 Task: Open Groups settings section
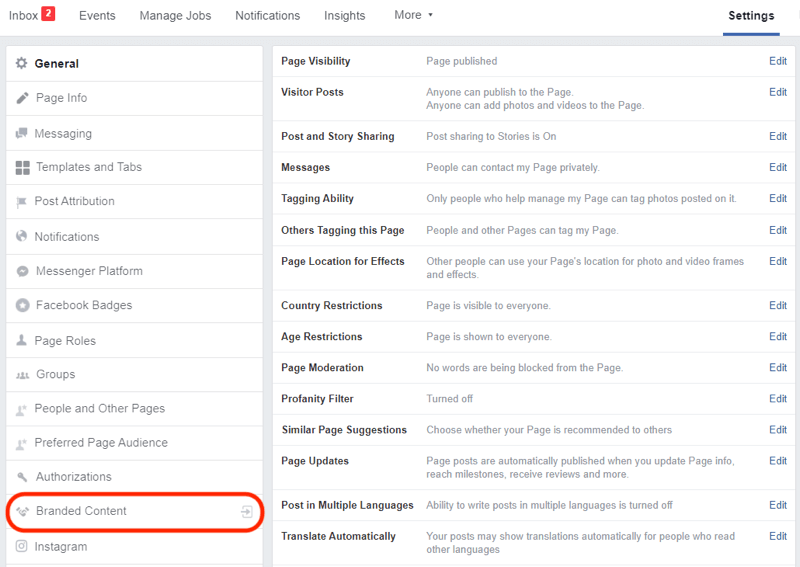134,375
